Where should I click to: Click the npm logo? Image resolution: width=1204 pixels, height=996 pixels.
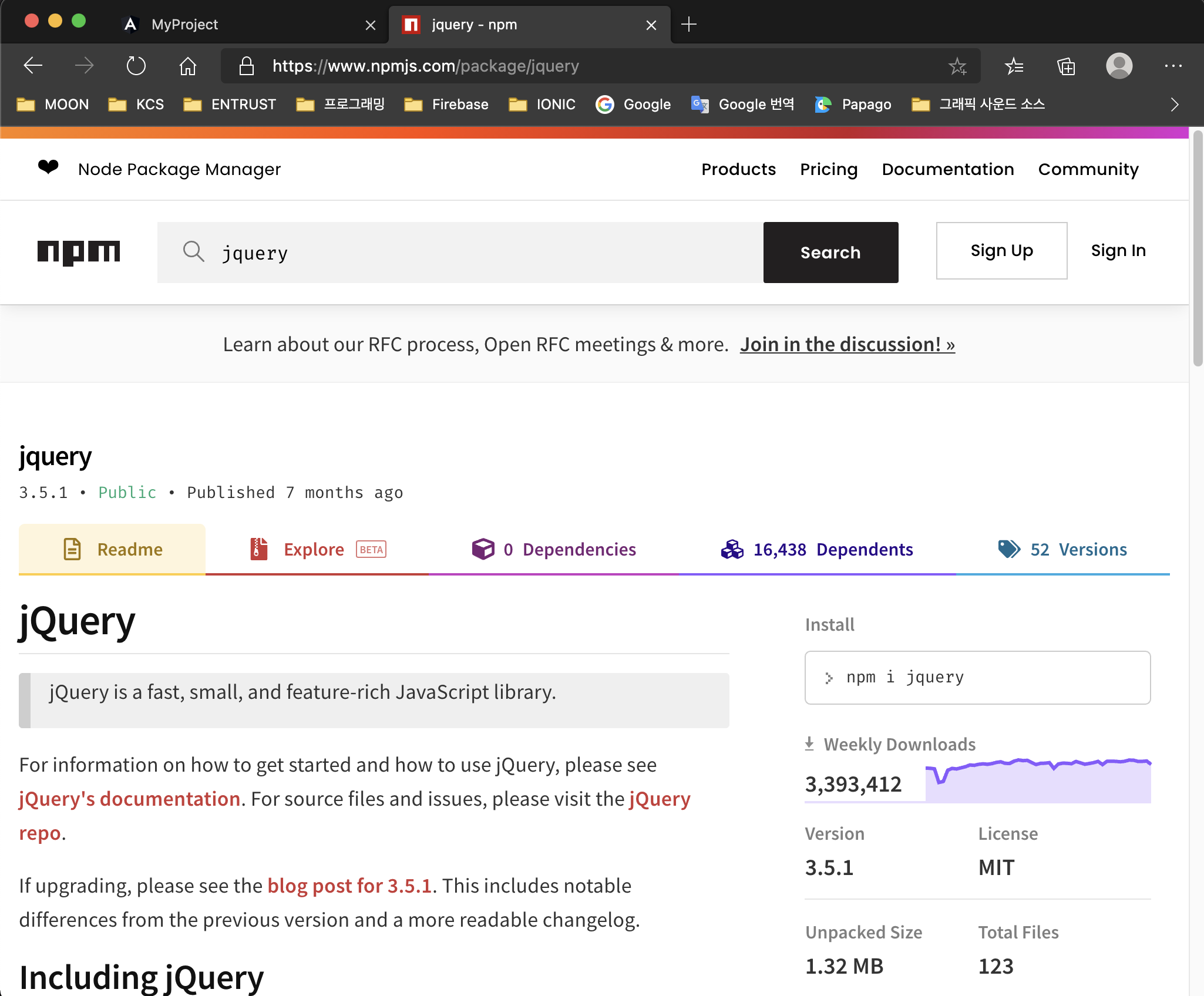tap(79, 253)
